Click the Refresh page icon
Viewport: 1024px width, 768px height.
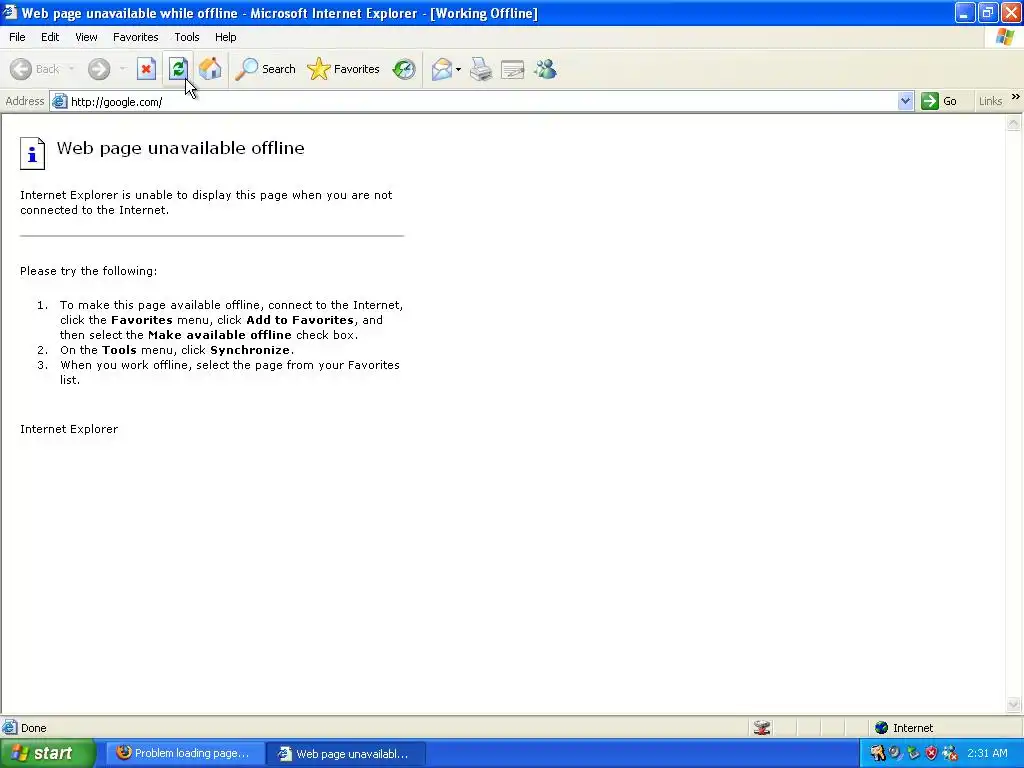tap(178, 69)
